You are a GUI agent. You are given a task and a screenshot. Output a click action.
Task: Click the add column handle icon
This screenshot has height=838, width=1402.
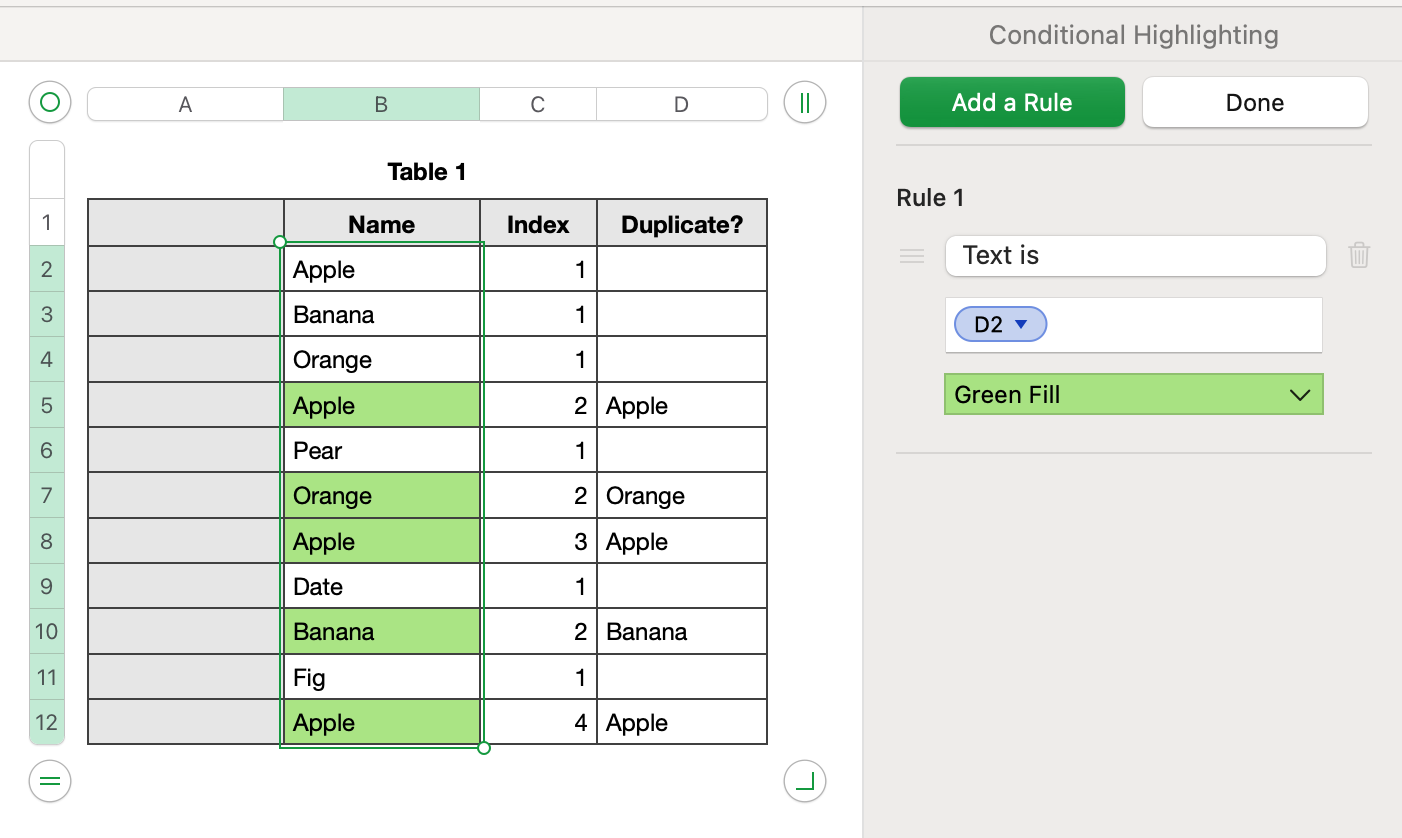coord(805,102)
